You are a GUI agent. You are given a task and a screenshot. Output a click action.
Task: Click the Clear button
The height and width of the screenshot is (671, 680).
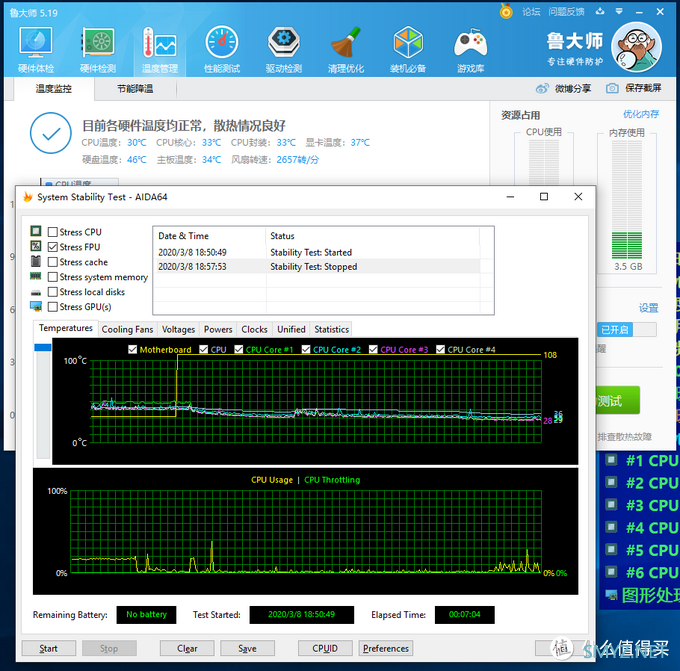pos(187,648)
